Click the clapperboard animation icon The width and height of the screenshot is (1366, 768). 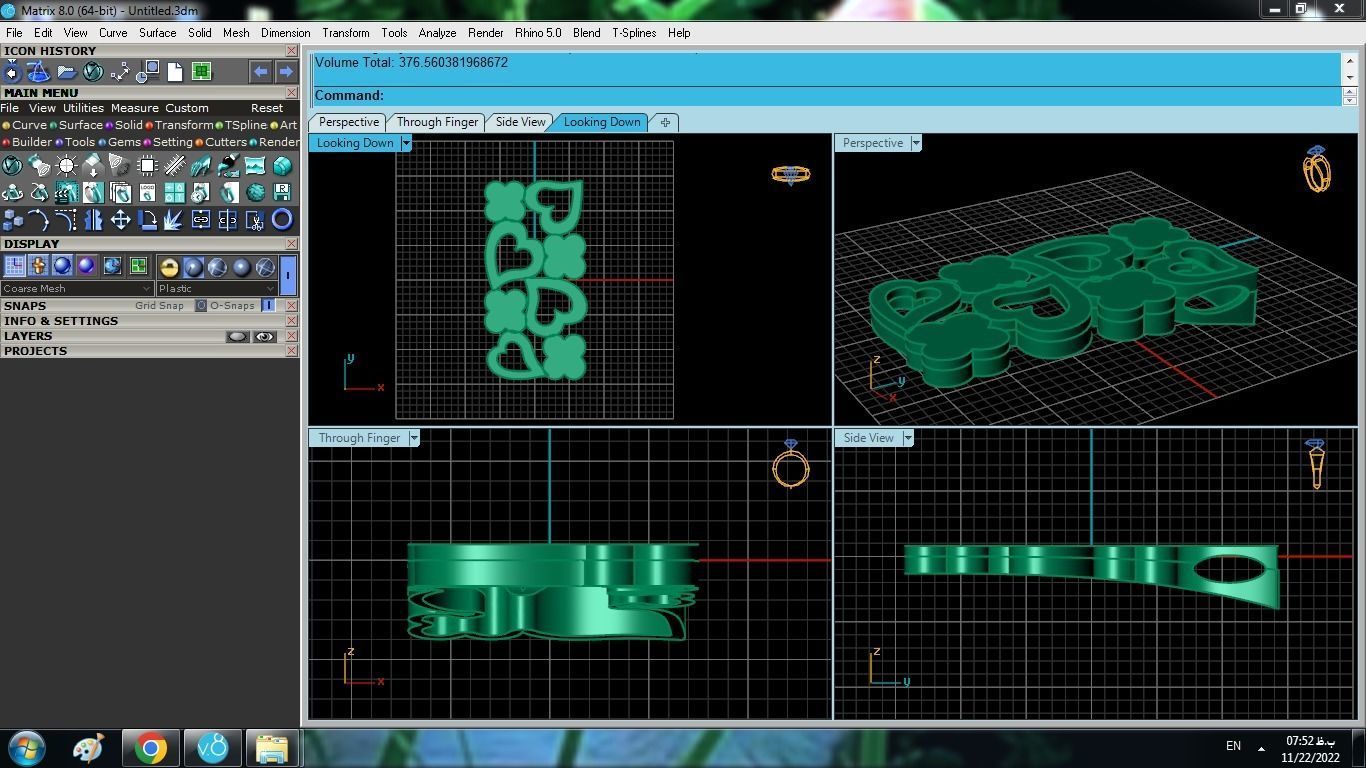point(66,192)
